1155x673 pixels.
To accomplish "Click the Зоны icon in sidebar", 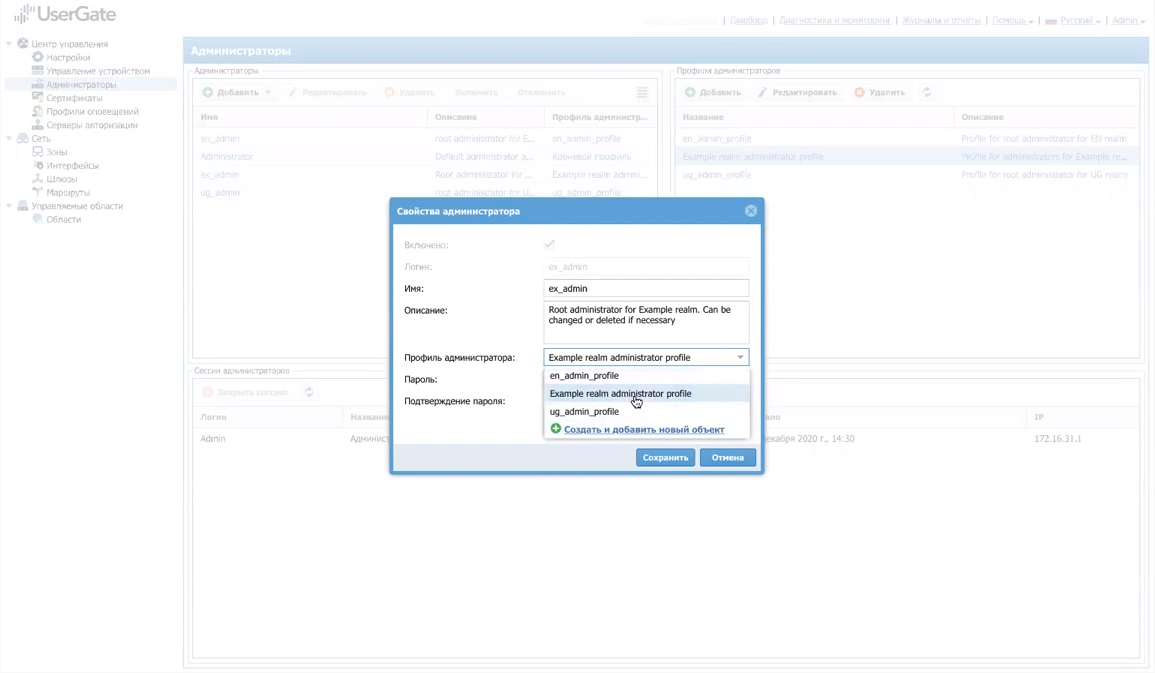I will click(x=38, y=151).
